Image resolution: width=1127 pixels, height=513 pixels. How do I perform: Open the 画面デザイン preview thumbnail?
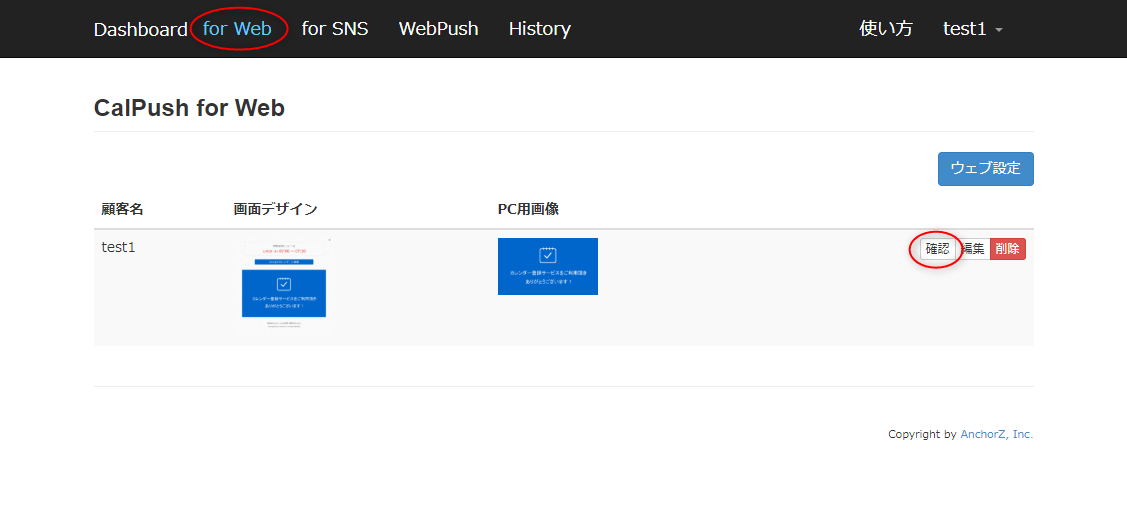(x=284, y=287)
